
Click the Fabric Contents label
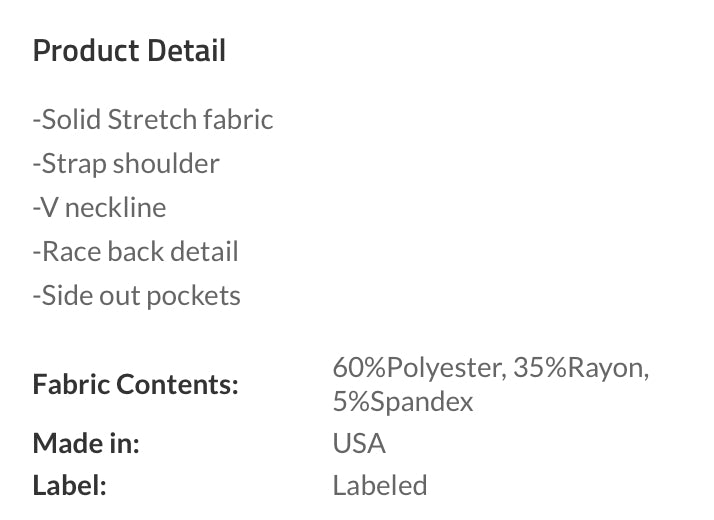point(136,384)
